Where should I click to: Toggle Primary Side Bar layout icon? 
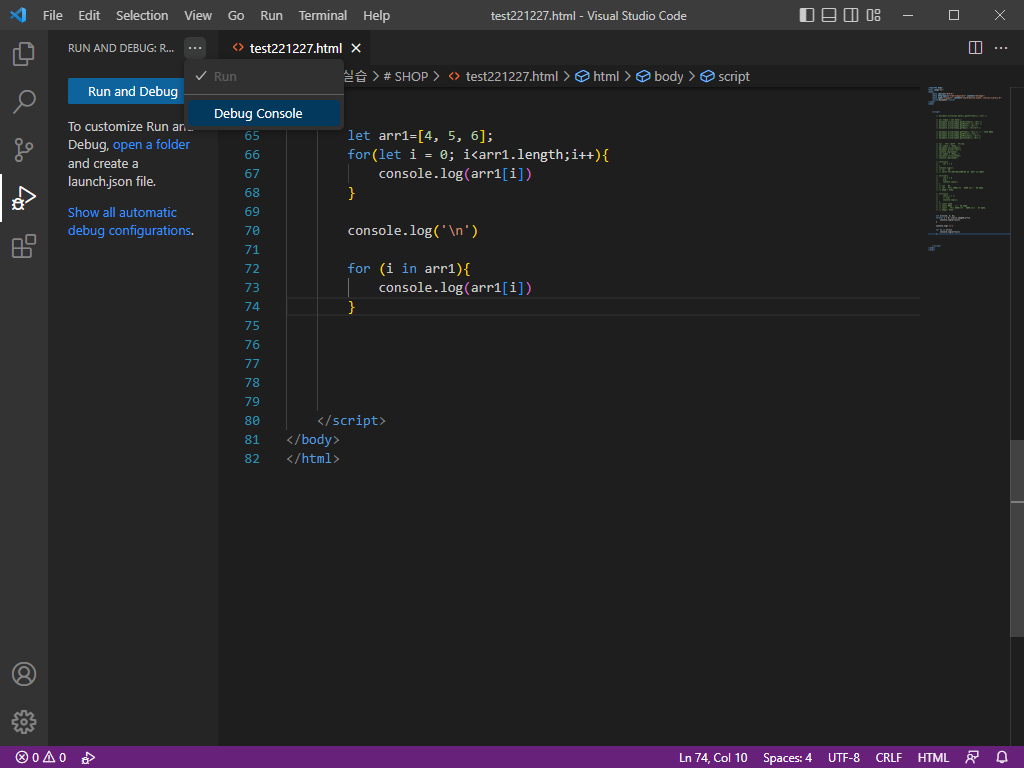[807, 15]
